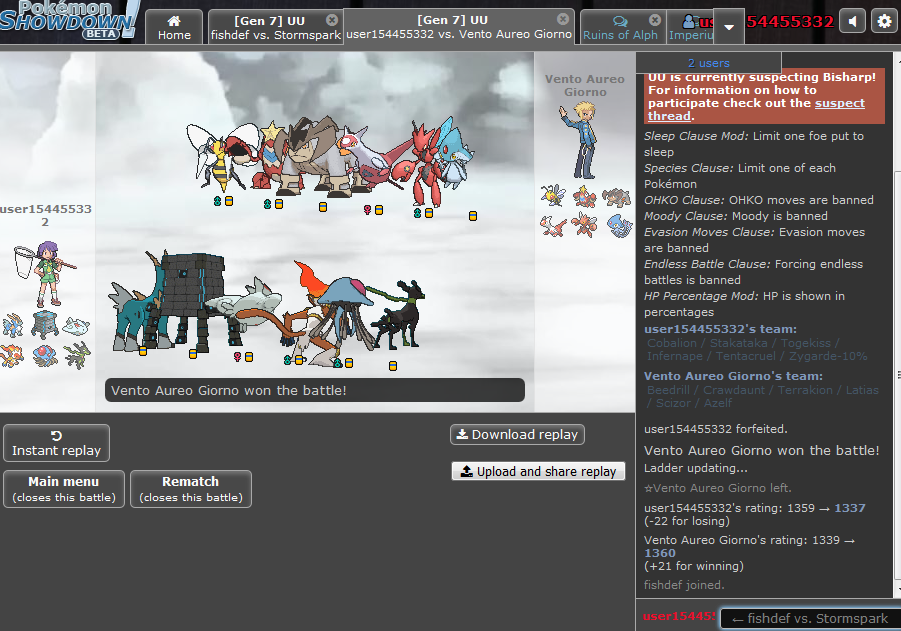Click the Terrakion sprite in battle
This screenshot has height=631, width=901.
315,156
